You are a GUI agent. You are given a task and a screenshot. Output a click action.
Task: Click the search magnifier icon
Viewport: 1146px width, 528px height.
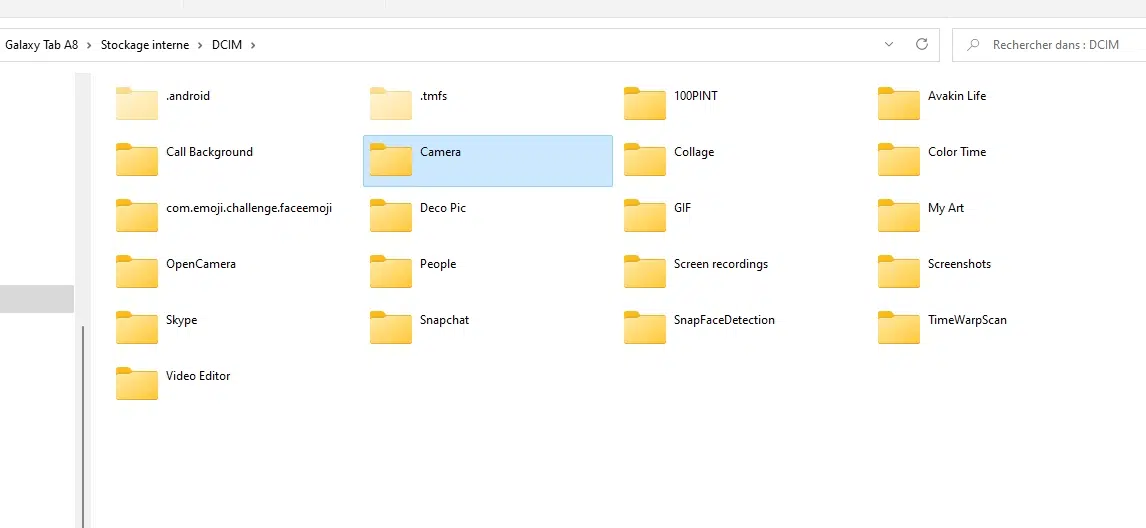pos(973,45)
